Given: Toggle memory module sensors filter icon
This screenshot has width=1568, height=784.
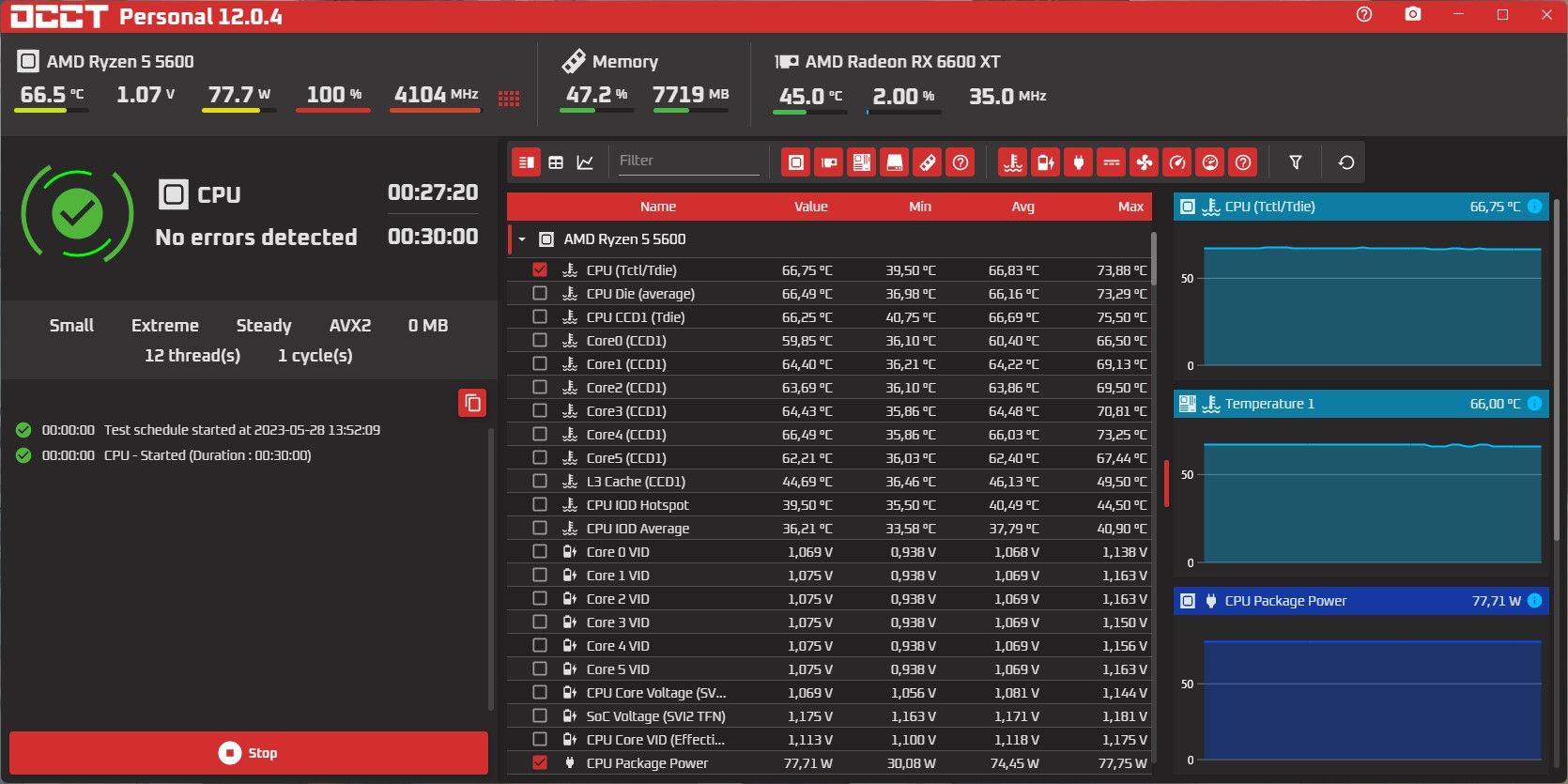Looking at the screenshot, I should pos(928,162).
